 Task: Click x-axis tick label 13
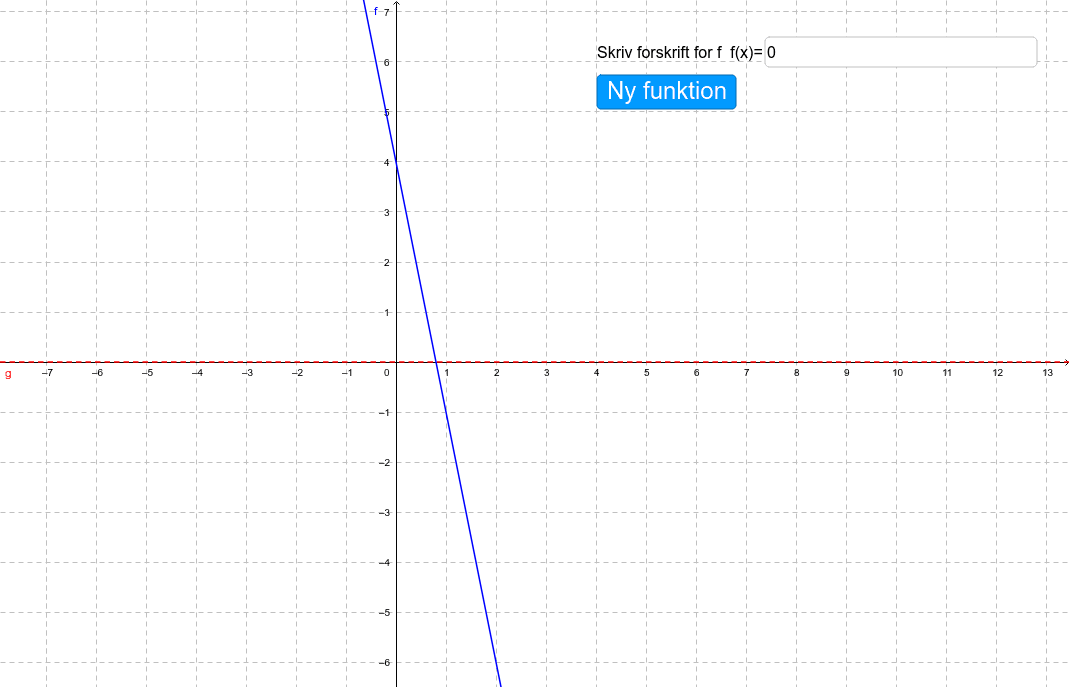1047,373
